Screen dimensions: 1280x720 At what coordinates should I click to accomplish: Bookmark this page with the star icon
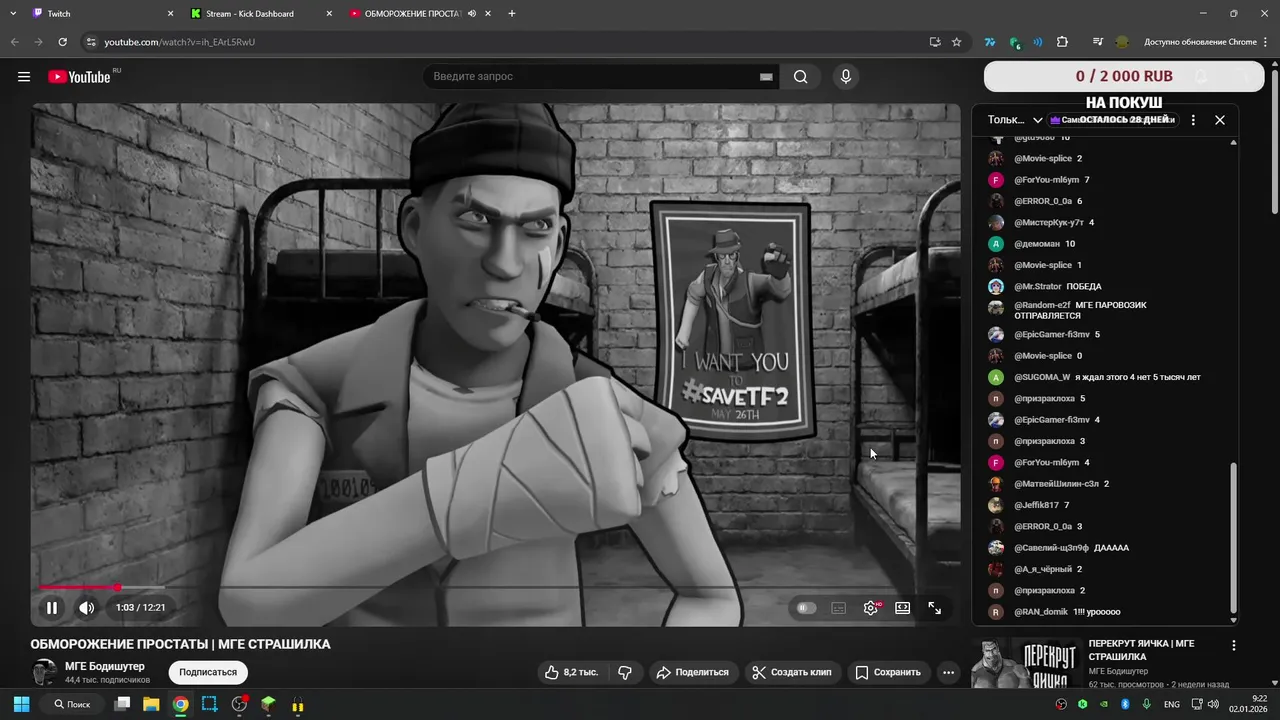pyautogui.click(x=957, y=42)
